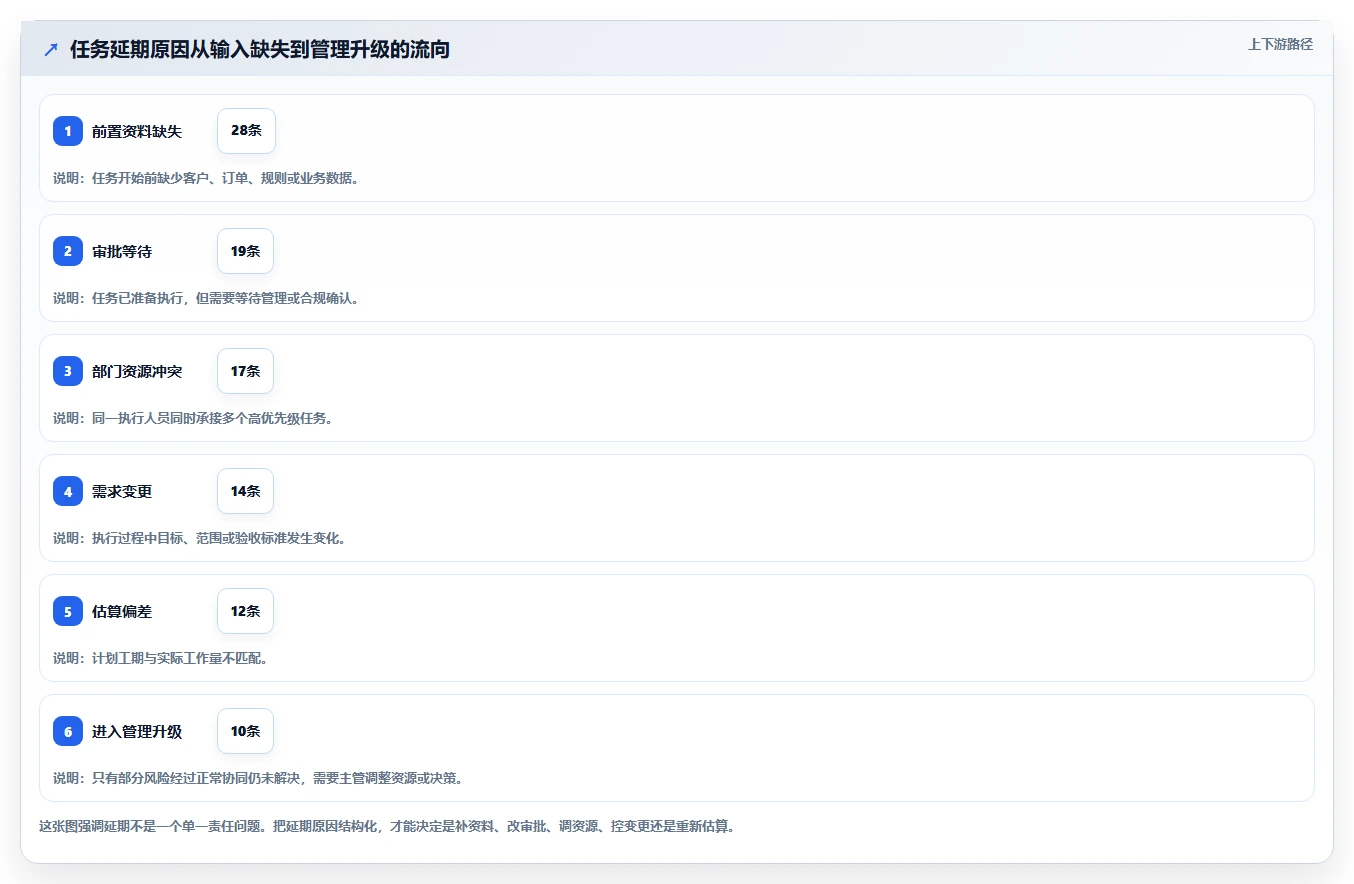The image size is (1354, 884).
Task: Click the 部门资源冲突 step name
Action: coord(137,371)
